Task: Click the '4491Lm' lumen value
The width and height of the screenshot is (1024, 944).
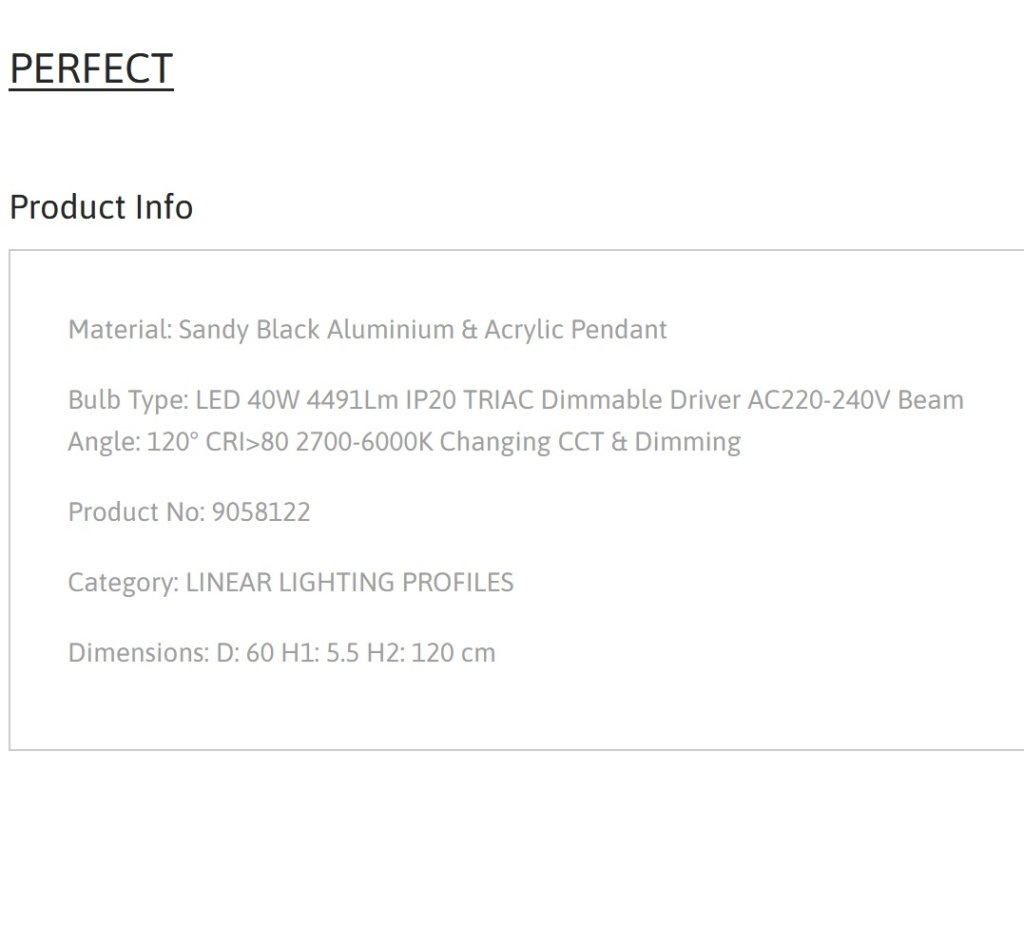Action: 352,400
